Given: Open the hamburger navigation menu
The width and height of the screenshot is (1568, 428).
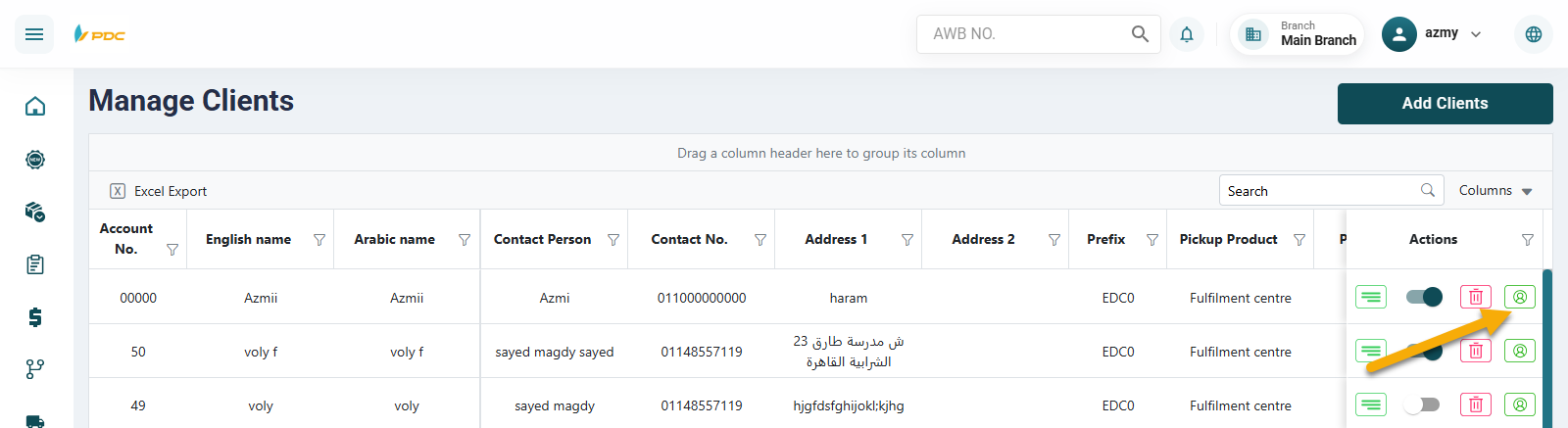Looking at the screenshot, I should pos(34,34).
